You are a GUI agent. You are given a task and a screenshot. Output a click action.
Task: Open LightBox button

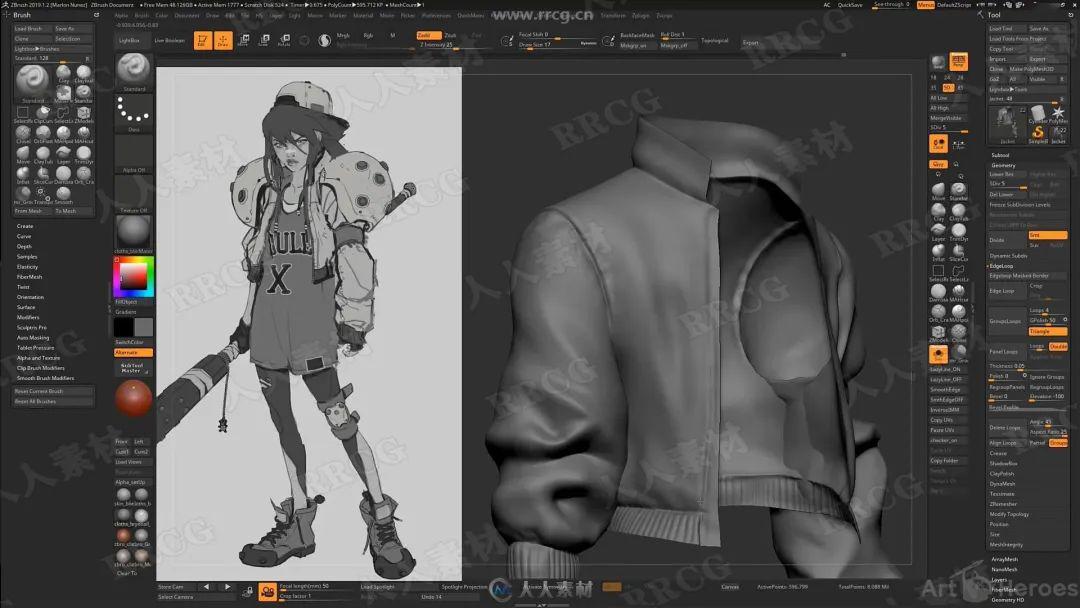coord(129,41)
